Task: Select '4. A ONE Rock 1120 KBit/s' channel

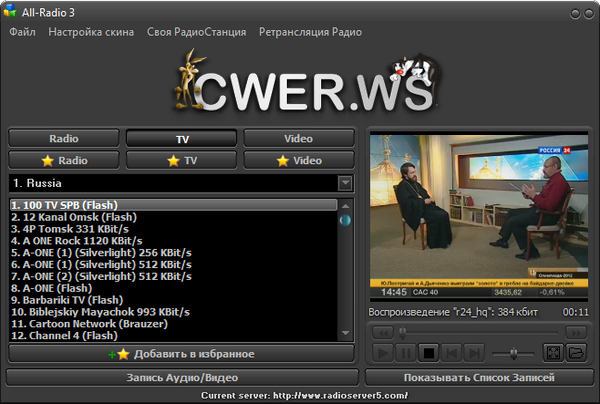Action: (174, 241)
